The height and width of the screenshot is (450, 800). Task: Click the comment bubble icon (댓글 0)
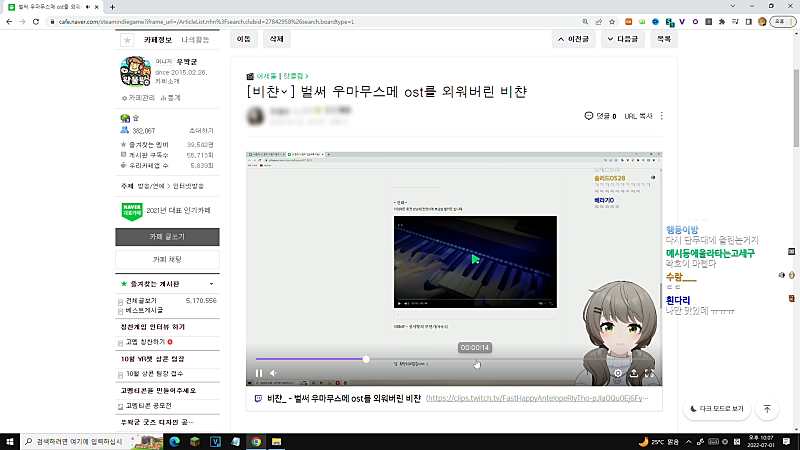click(588, 116)
